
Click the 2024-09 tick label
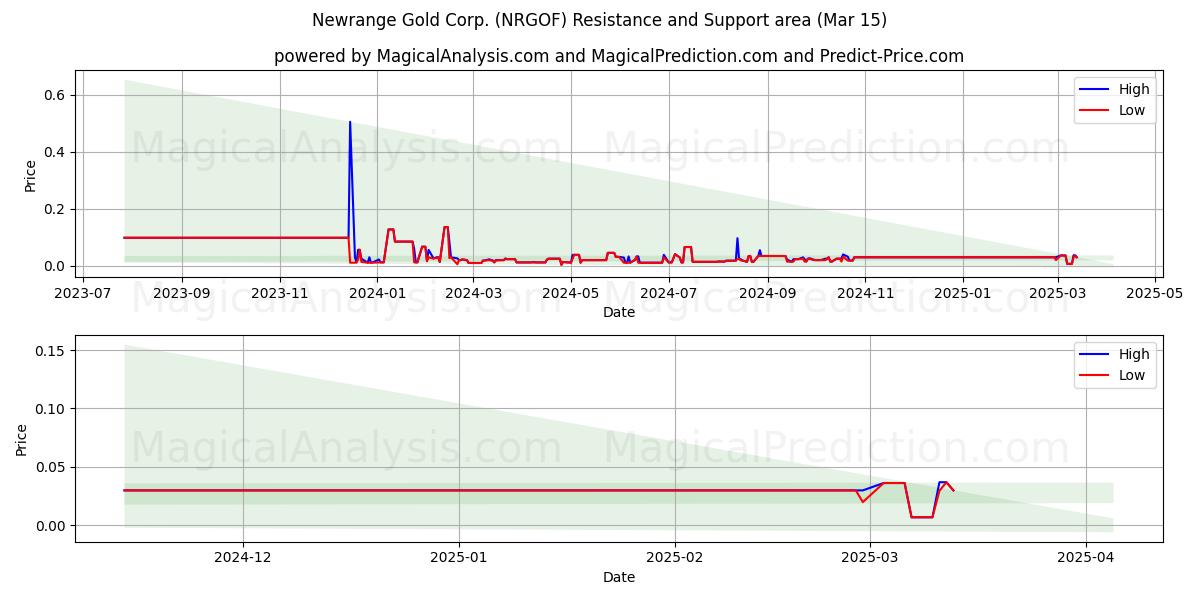coord(766,292)
